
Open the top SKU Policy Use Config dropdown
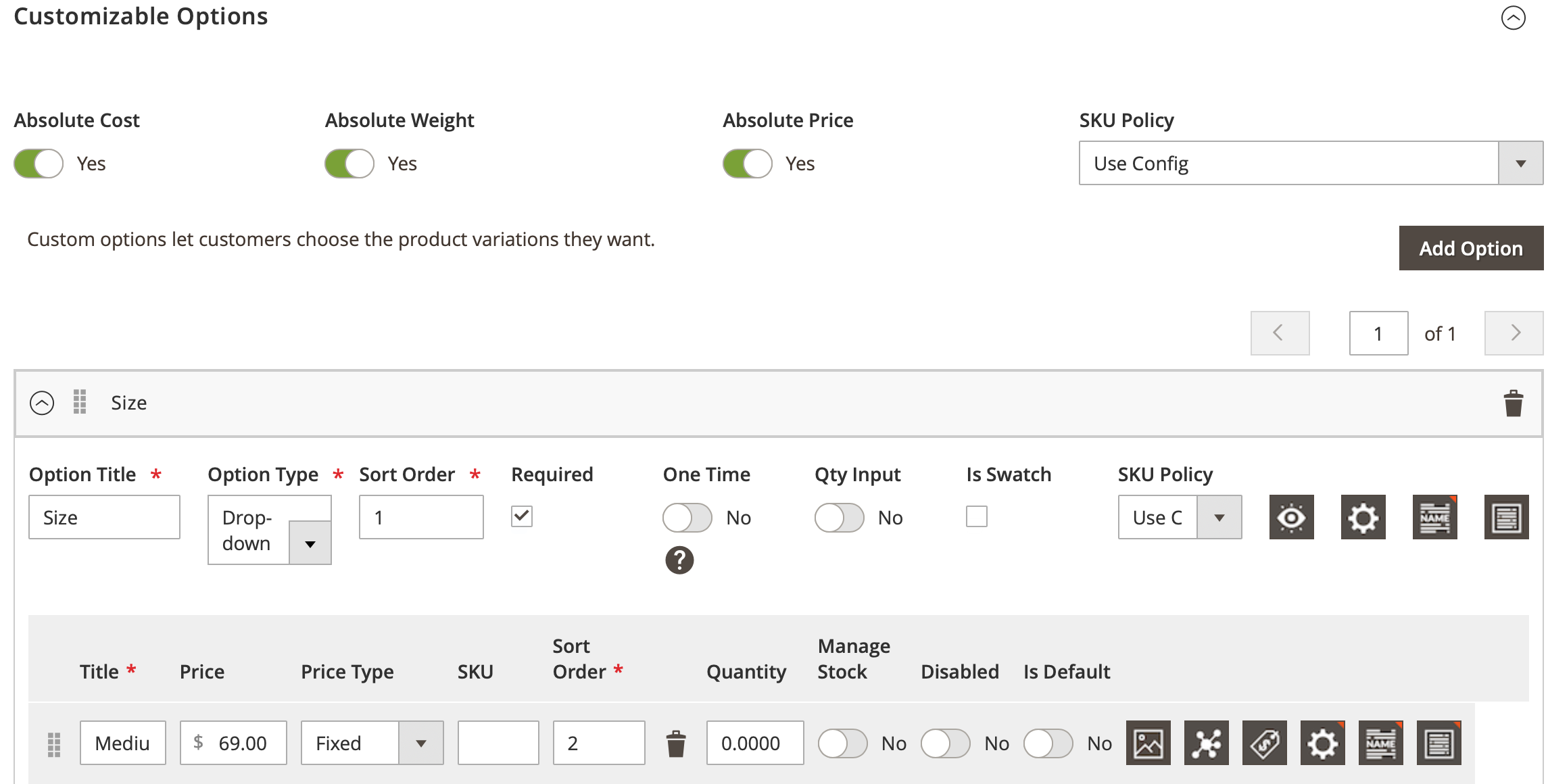coord(1311,163)
